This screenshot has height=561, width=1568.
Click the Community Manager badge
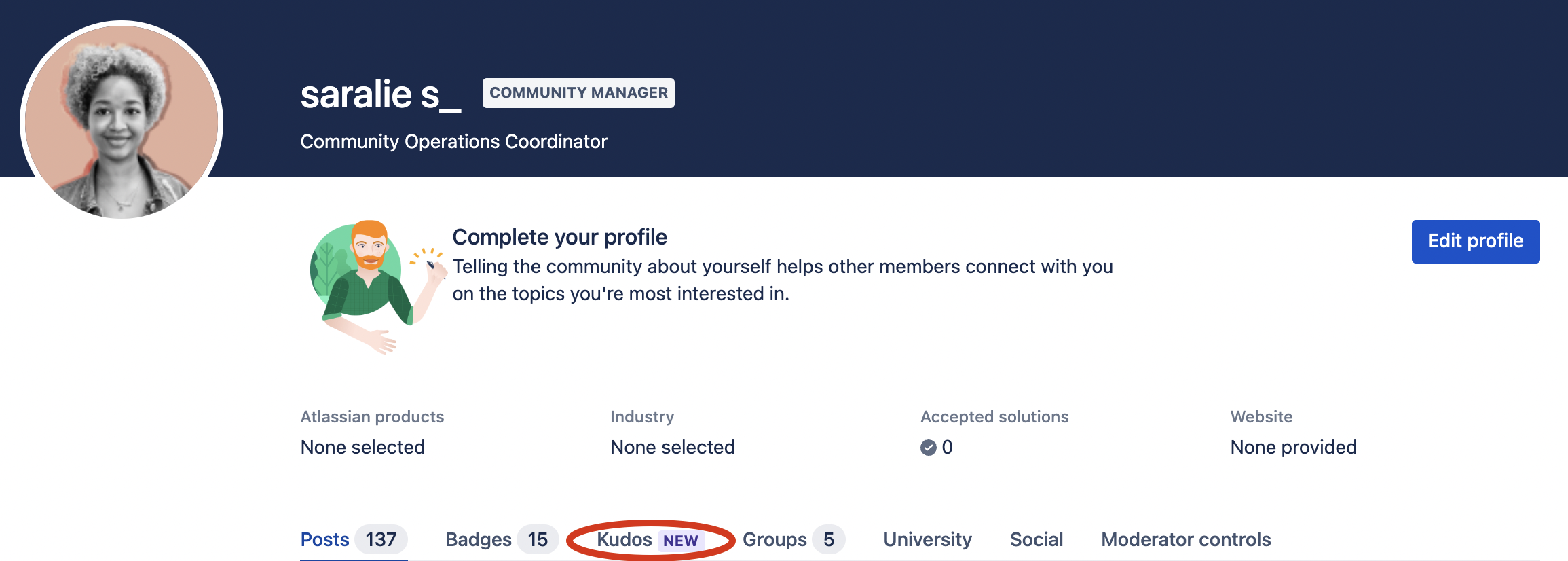(578, 93)
